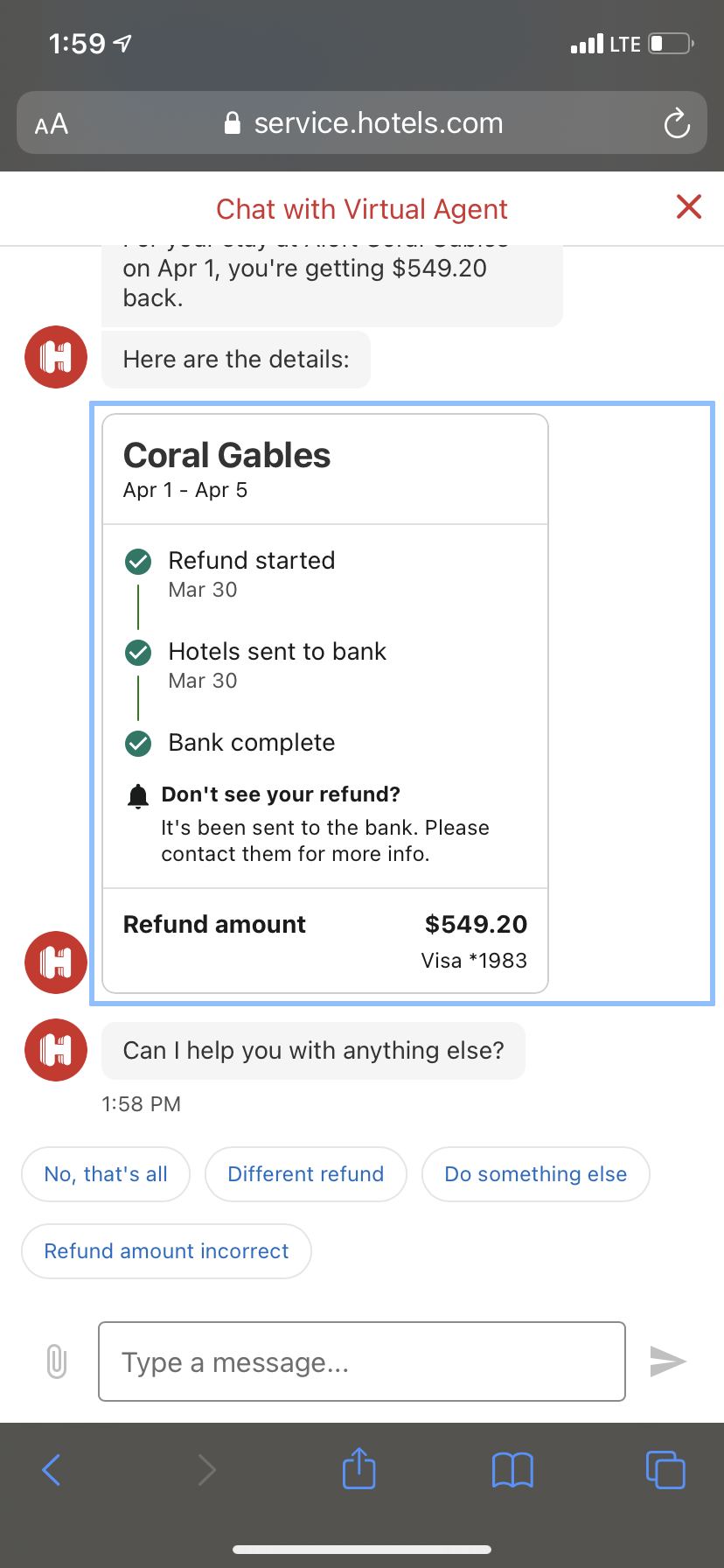Tap the "Hotels sent to bank" checkmark step
Screen dimensions: 724x1568
tap(138, 653)
